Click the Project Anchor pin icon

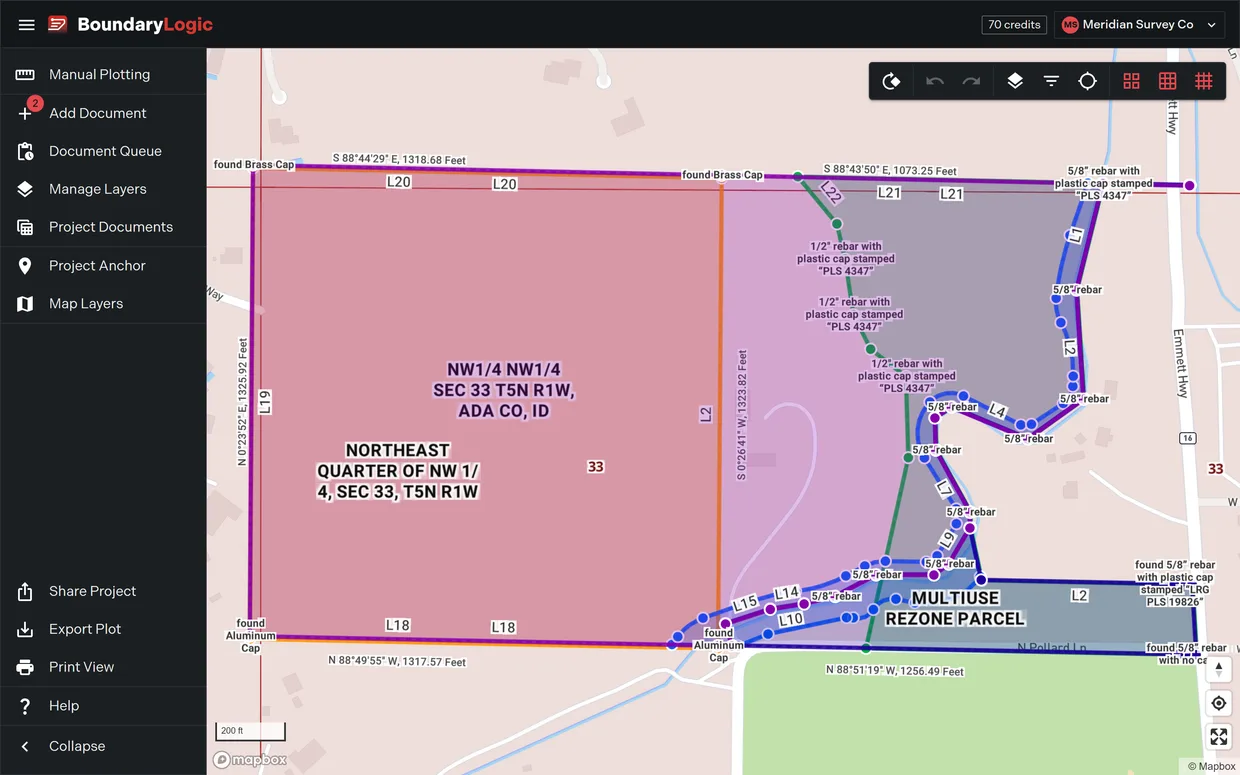[x=25, y=265]
